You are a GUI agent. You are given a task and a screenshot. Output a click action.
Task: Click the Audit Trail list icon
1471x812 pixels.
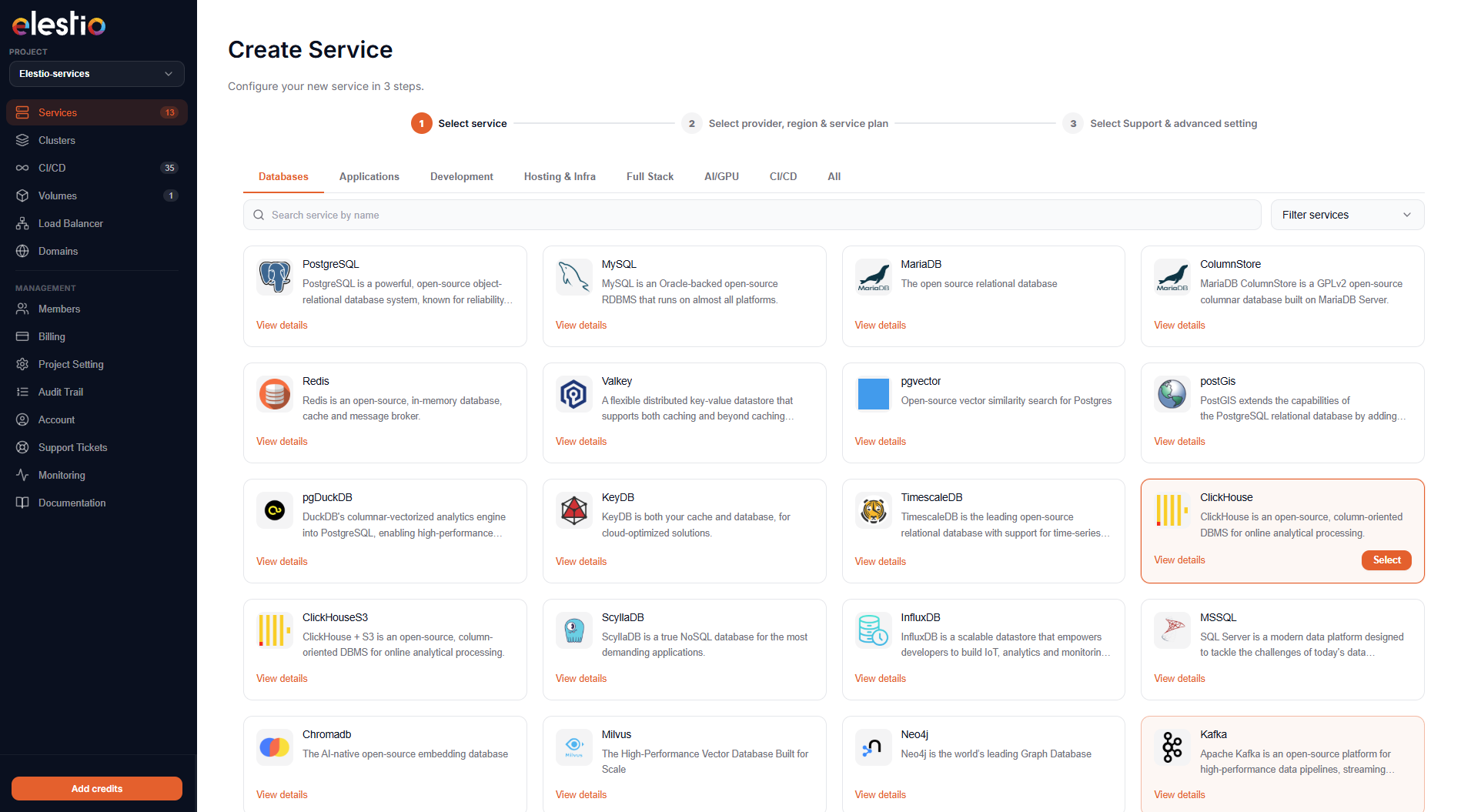click(22, 392)
